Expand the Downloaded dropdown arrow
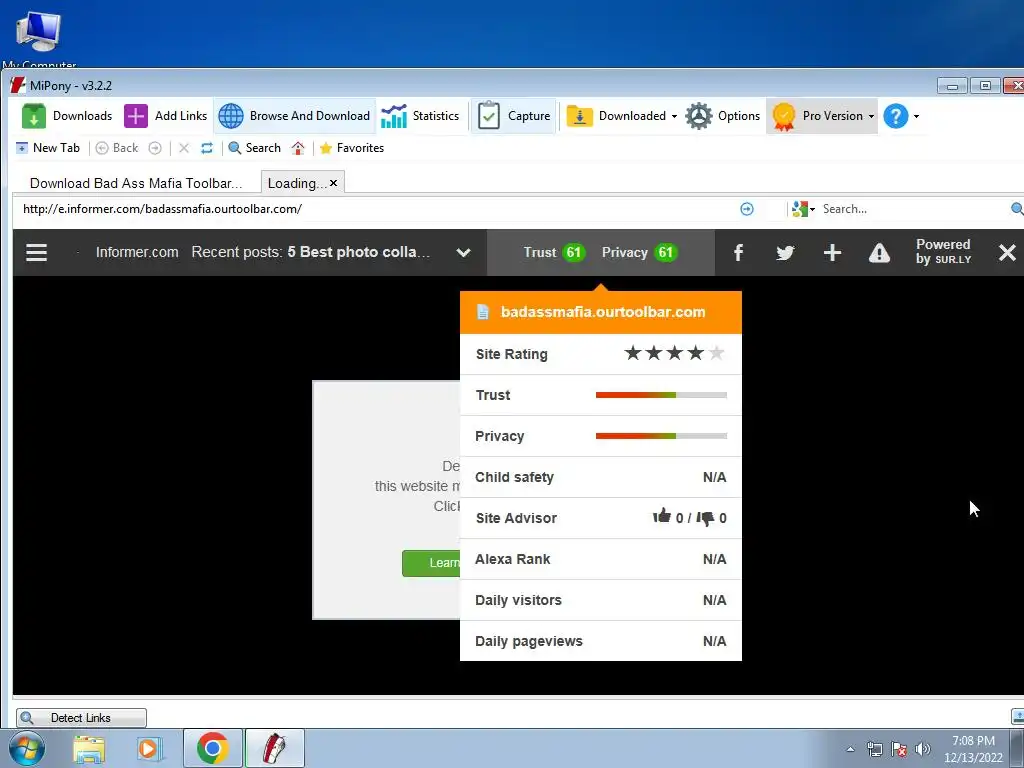The height and width of the screenshot is (768, 1024). [x=674, y=116]
